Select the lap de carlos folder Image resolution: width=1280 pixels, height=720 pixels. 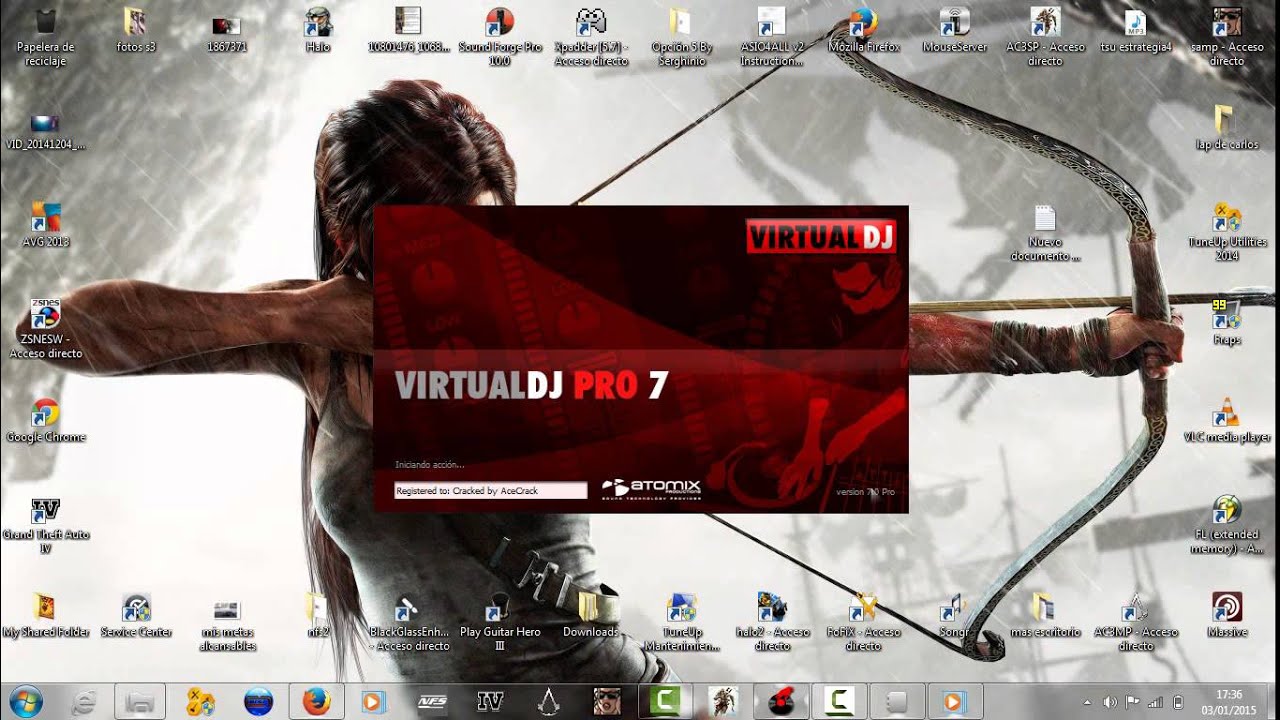(x=1227, y=127)
